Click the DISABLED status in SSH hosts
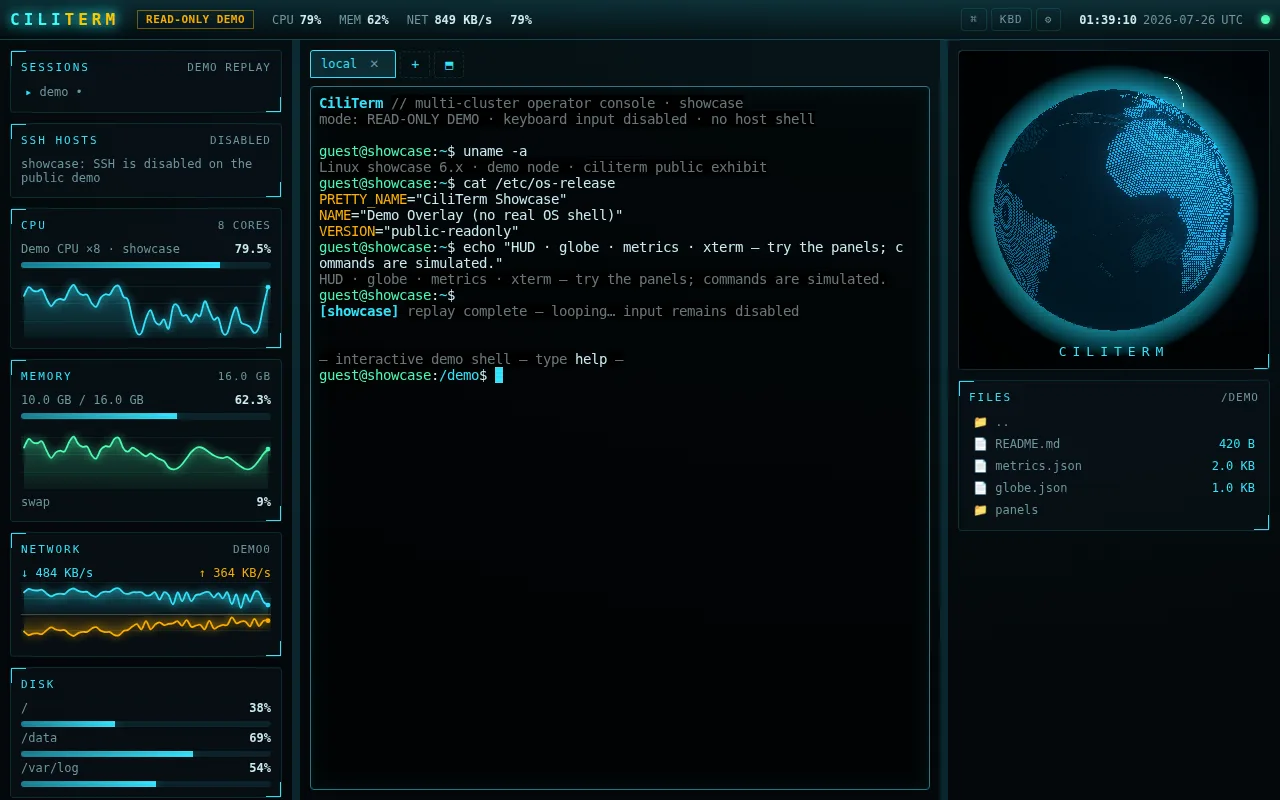The width and height of the screenshot is (1280, 800). tap(240, 140)
